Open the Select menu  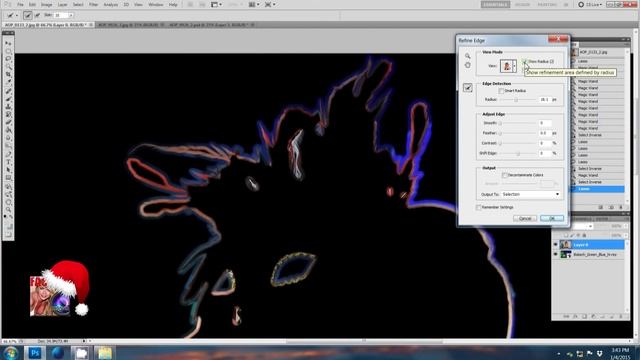[78, 4]
